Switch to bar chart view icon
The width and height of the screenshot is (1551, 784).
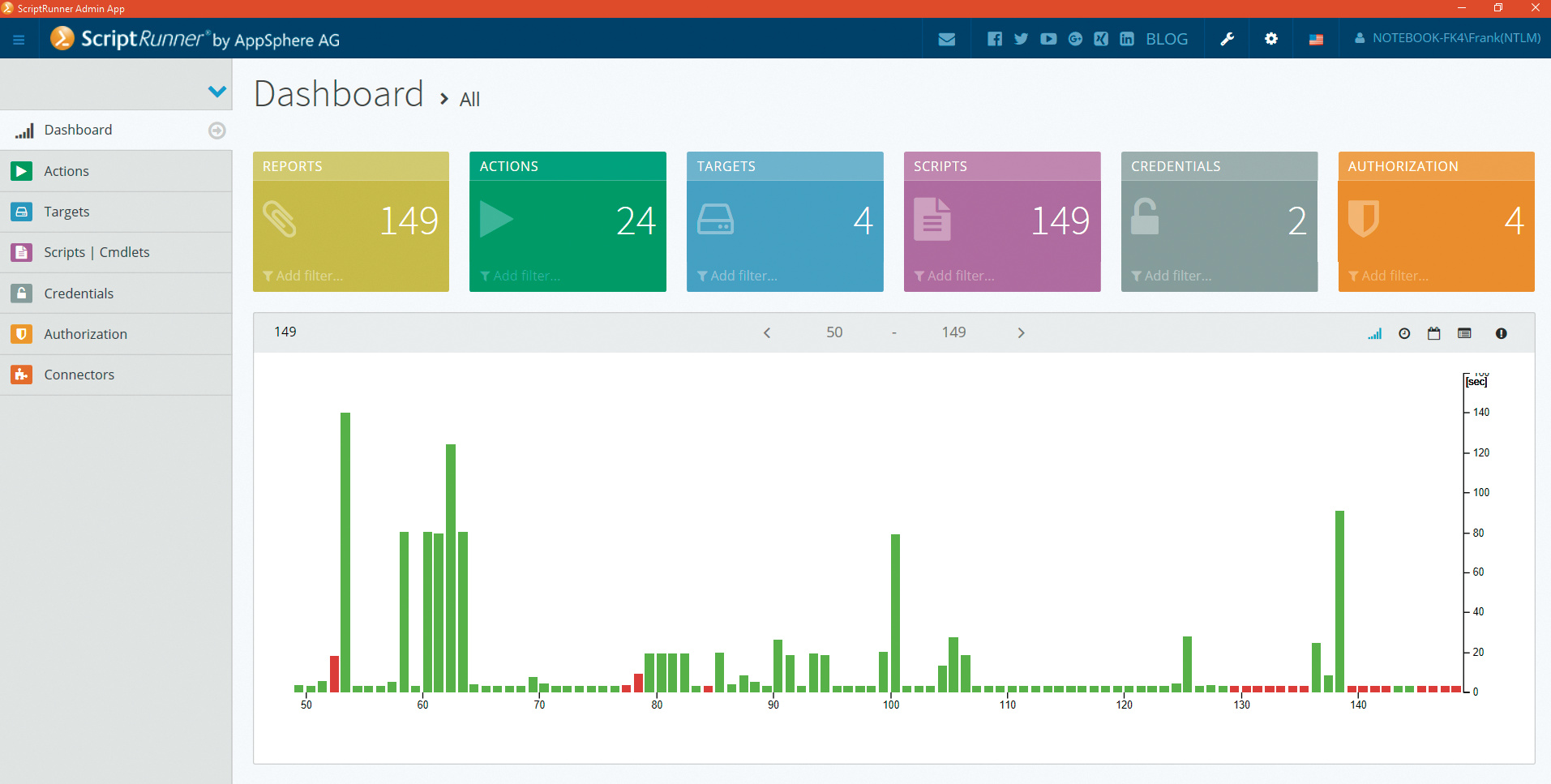click(x=1374, y=333)
